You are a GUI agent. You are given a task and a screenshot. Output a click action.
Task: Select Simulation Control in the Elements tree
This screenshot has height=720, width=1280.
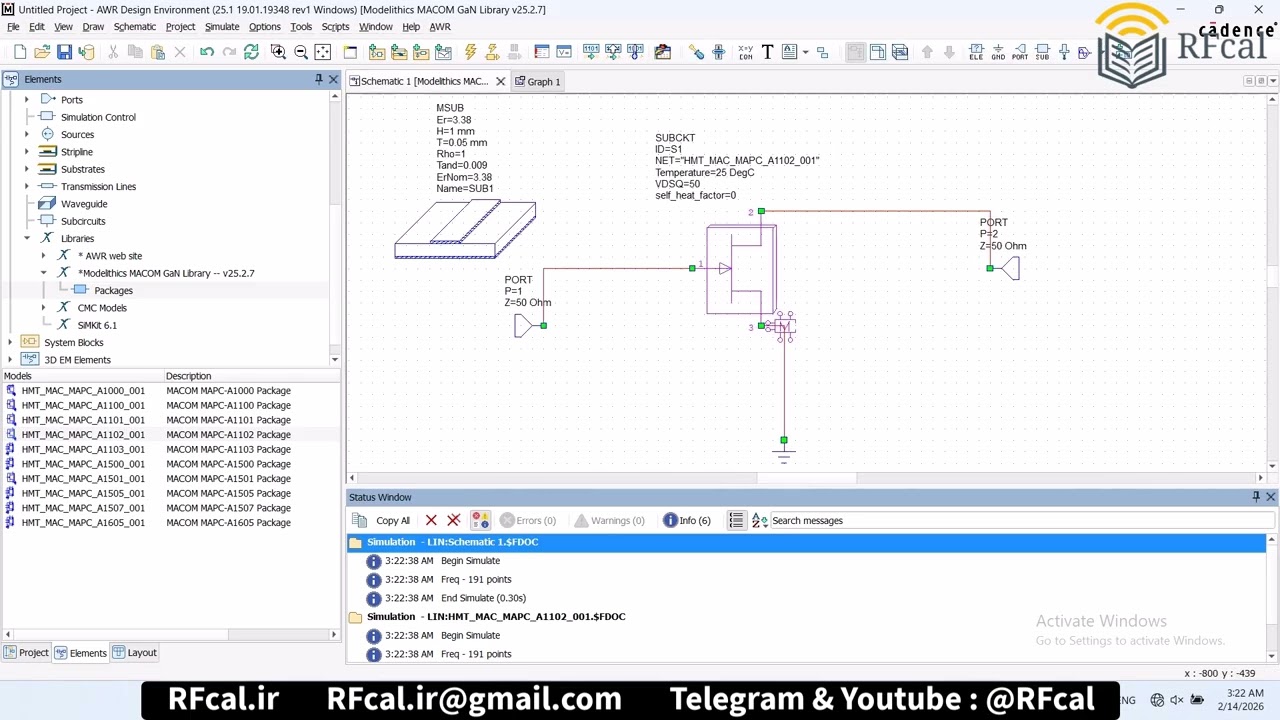coord(98,117)
